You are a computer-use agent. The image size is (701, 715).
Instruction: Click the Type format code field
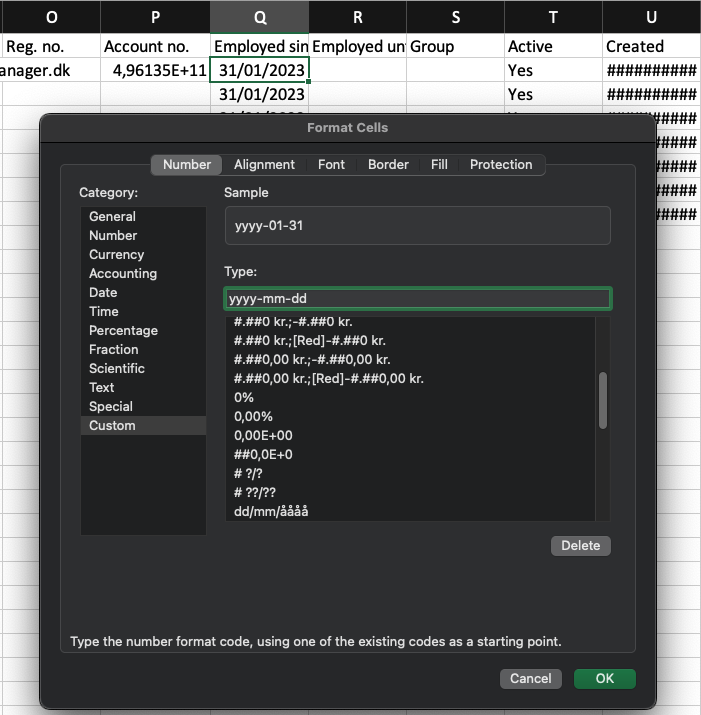point(417,298)
